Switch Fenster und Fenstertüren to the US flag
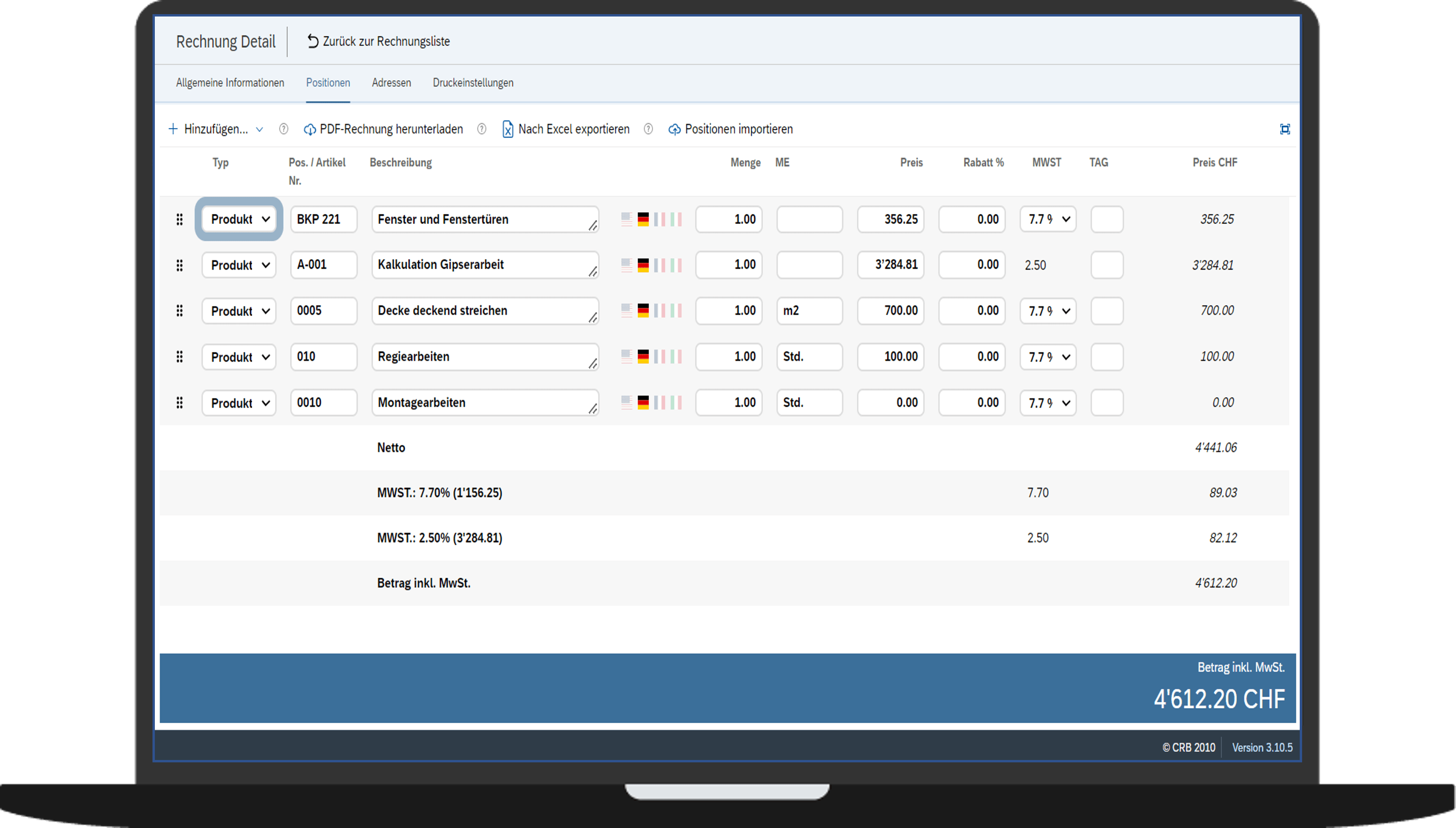1456x828 pixels. click(626, 219)
